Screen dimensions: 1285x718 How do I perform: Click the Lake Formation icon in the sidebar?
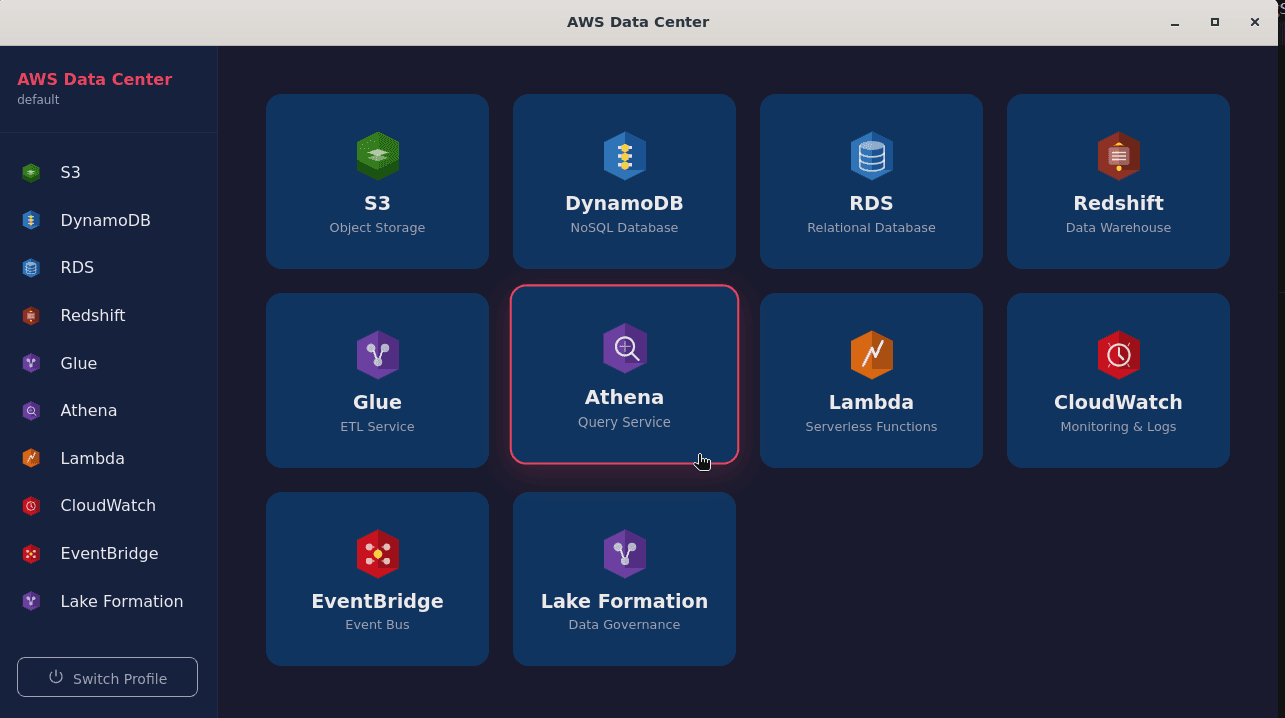[x=31, y=601]
